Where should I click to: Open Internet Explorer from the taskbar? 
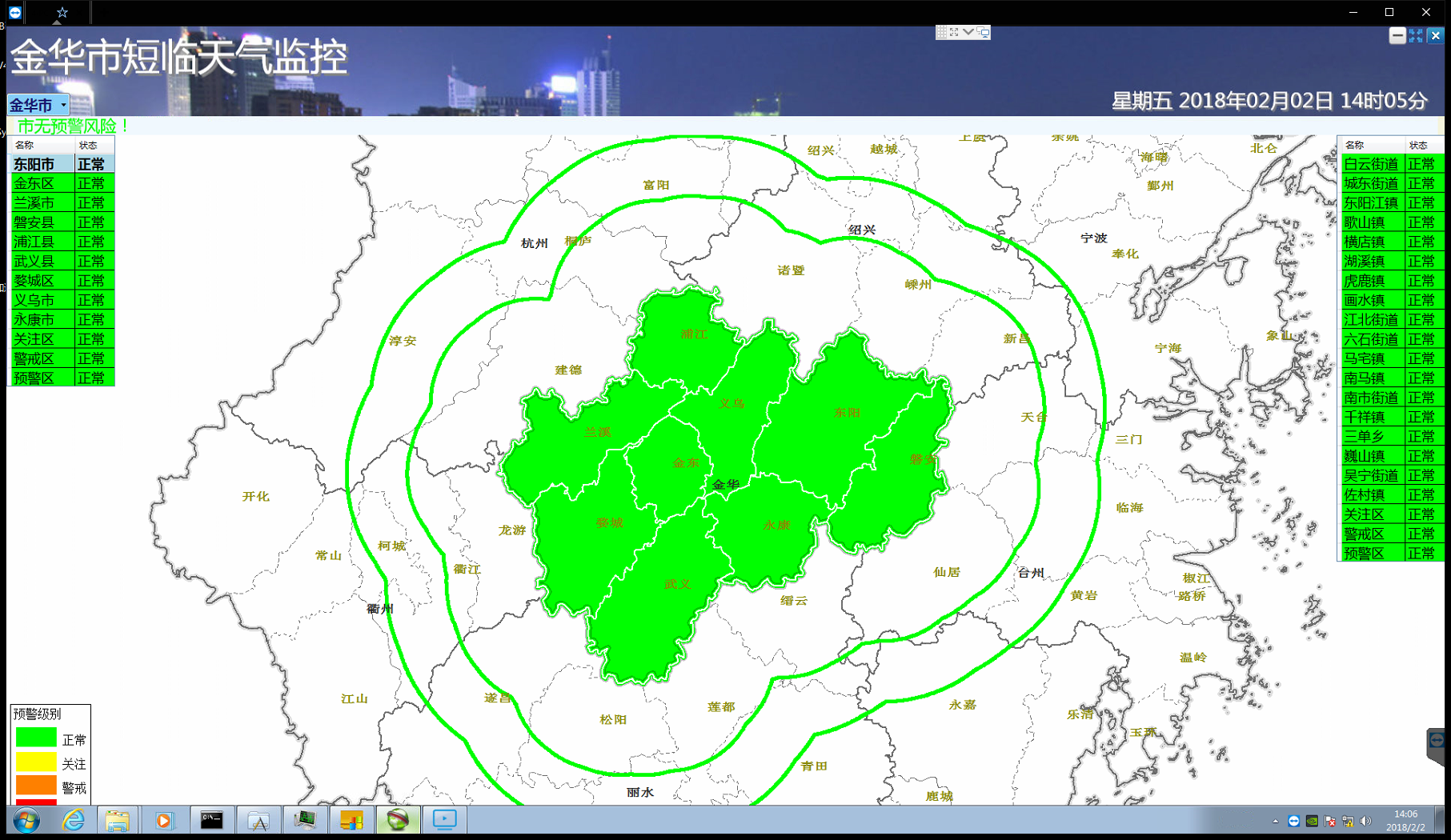click(74, 821)
